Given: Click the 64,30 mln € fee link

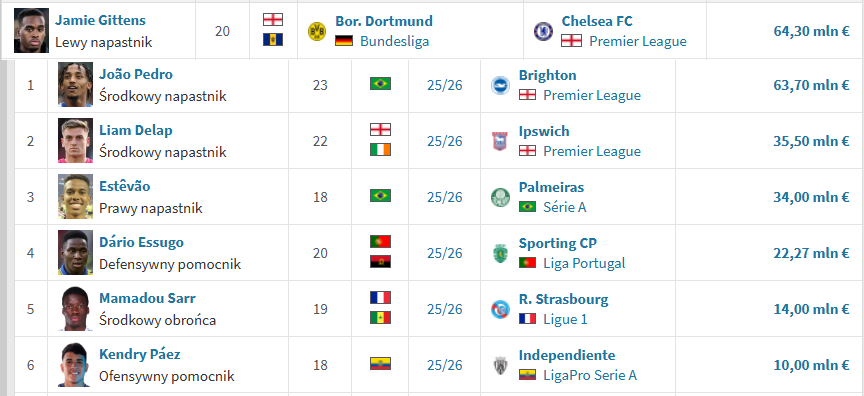Looking at the screenshot, I should coord(811,31).
